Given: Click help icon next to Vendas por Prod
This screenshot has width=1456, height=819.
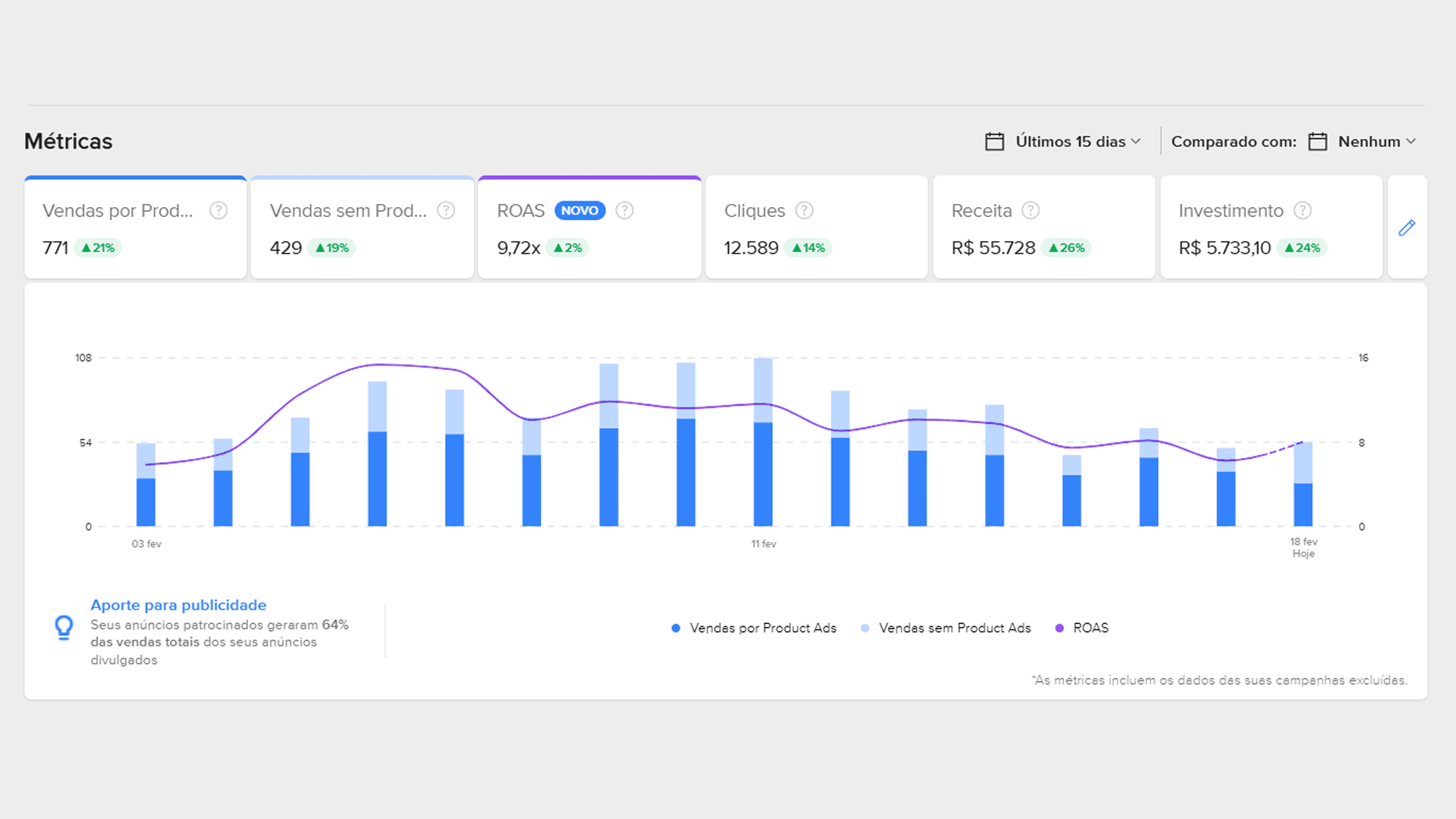Looking at the screenshot, I should point(218,211).
